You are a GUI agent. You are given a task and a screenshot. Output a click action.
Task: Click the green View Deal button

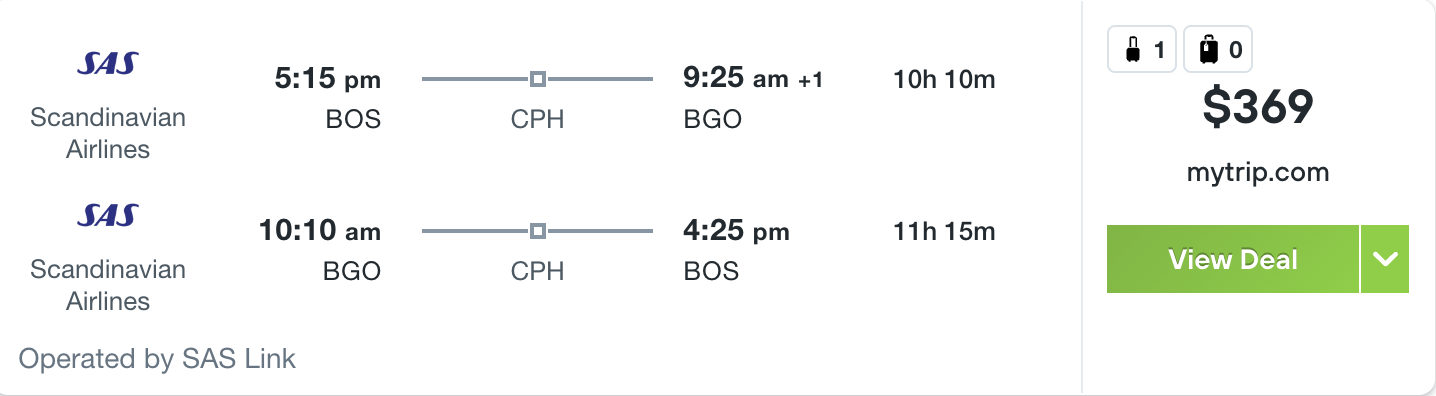[1233, 259]
